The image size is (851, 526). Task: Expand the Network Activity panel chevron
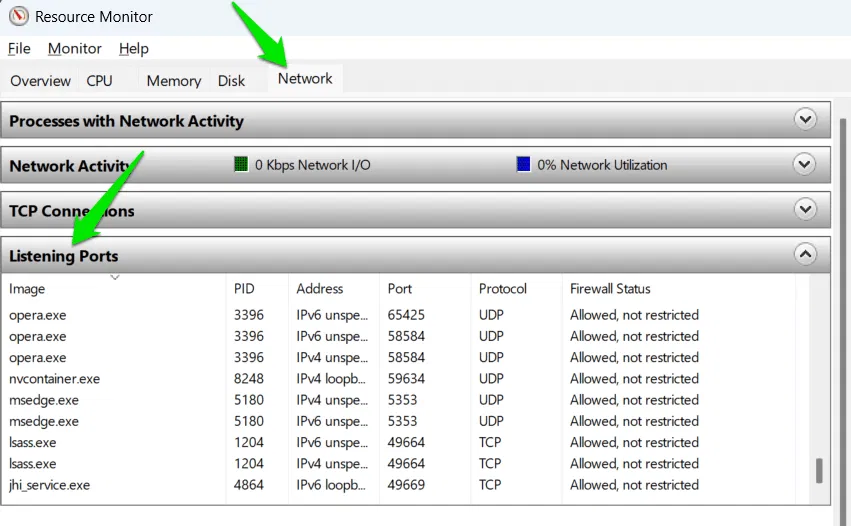[805, 164]
